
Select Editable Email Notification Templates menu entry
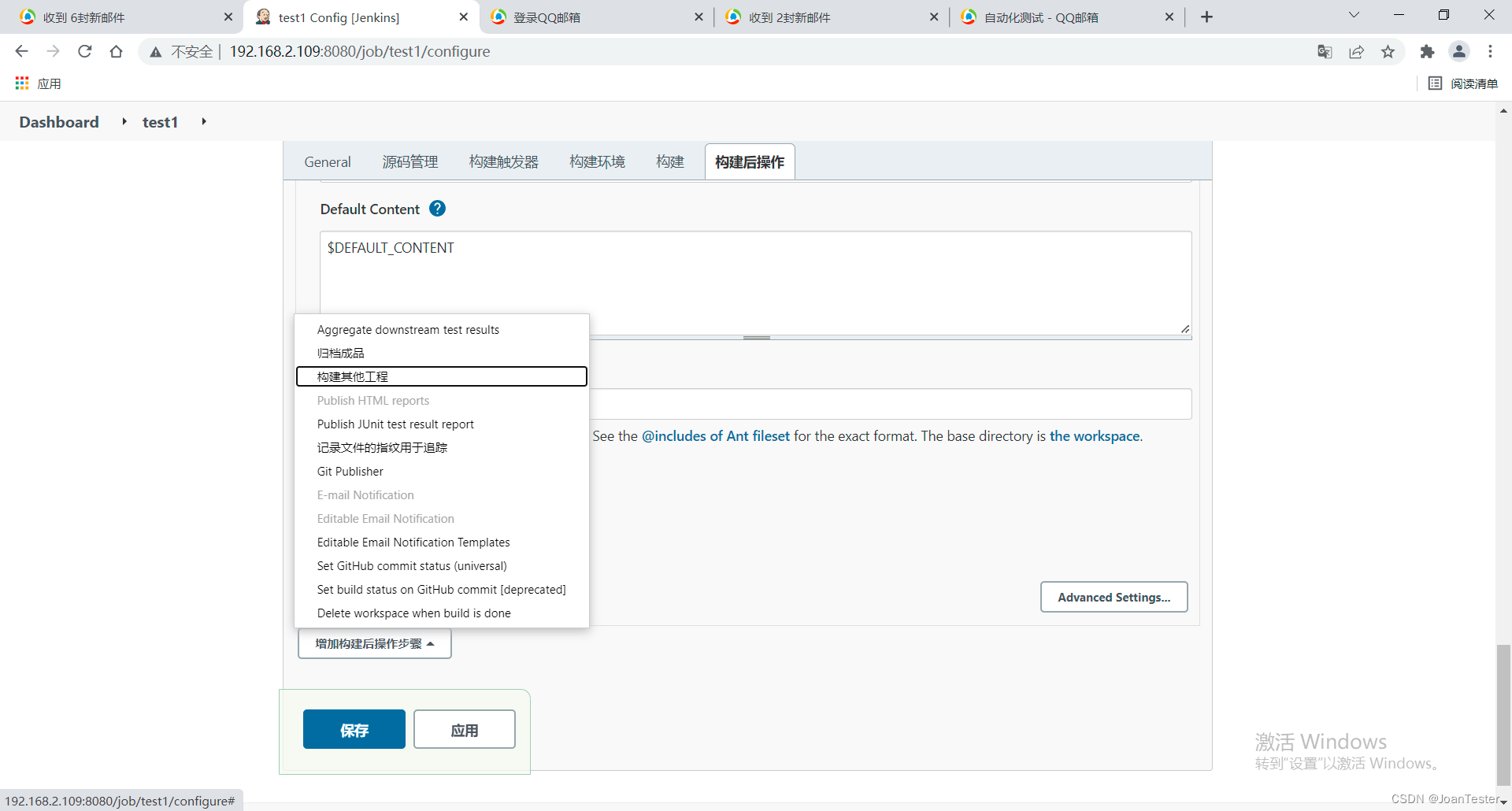(x=413, y=542)
